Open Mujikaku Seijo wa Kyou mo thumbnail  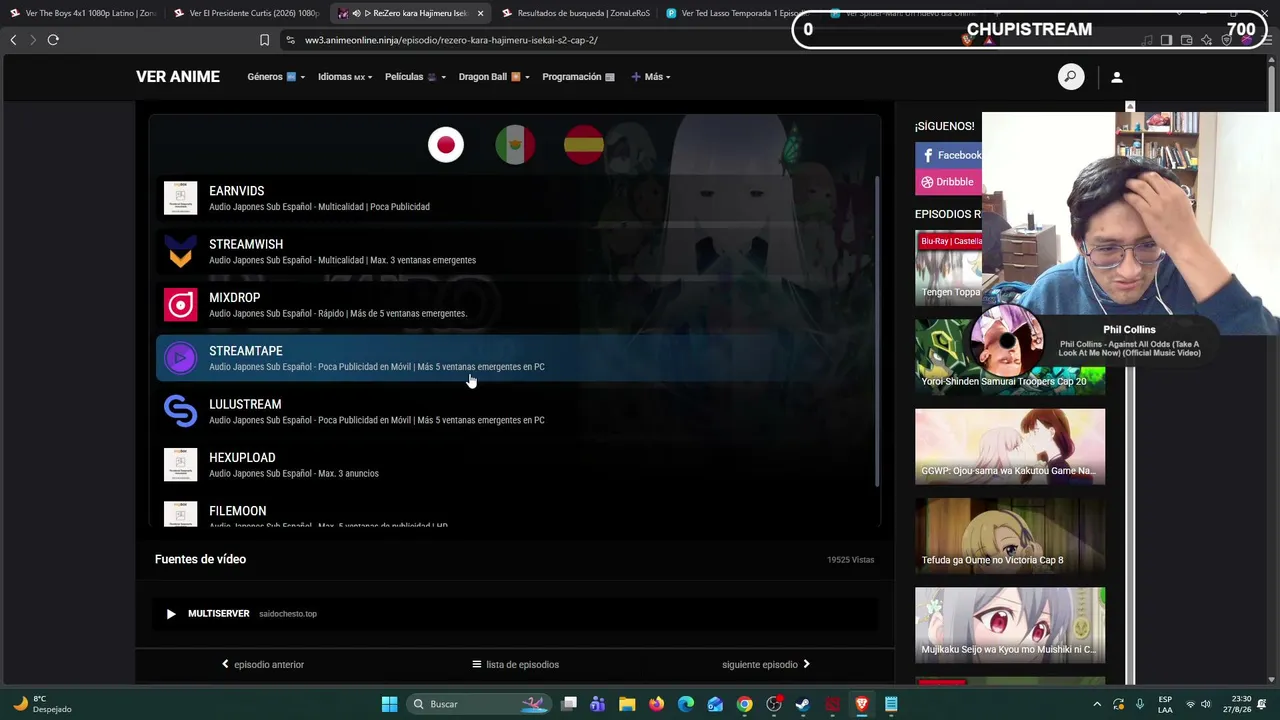1010,625
